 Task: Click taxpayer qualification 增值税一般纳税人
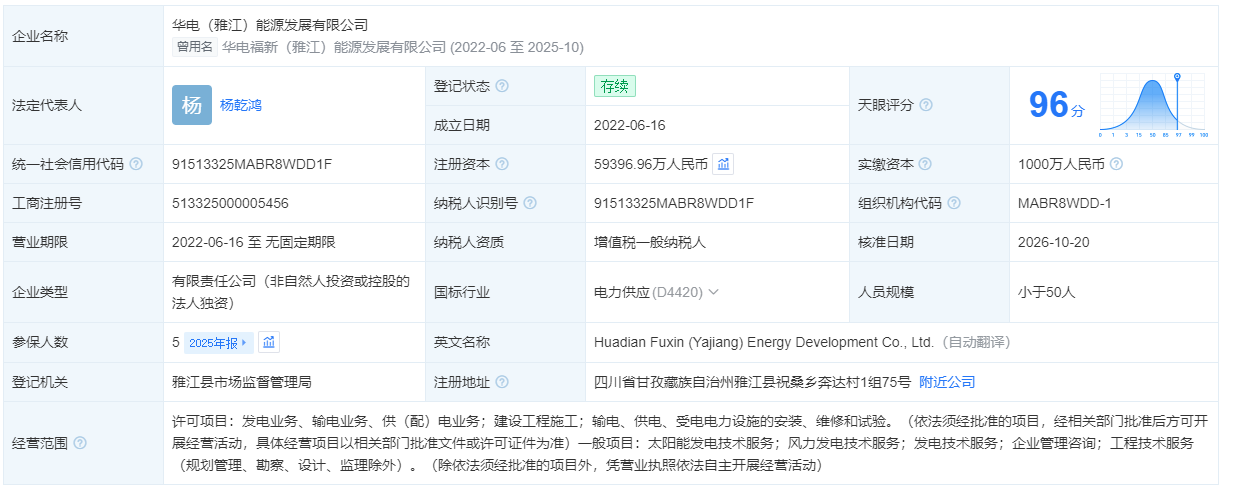[x=650, y=242]
